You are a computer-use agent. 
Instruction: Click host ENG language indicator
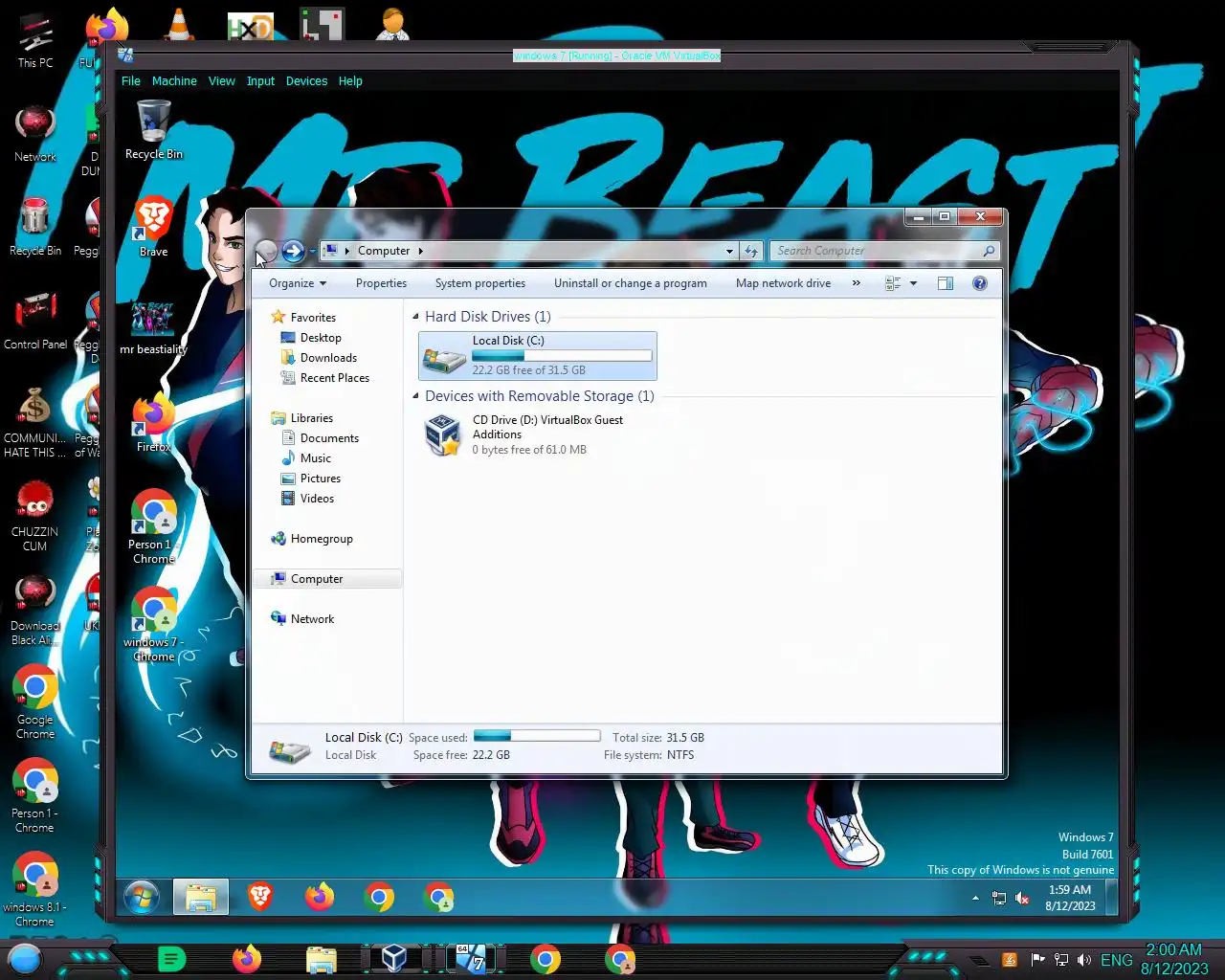[1117, 960]
